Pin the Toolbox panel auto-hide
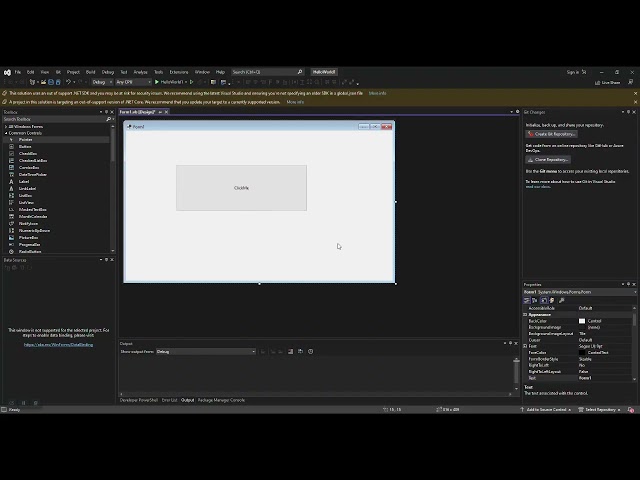 click(x=107, y=112)
